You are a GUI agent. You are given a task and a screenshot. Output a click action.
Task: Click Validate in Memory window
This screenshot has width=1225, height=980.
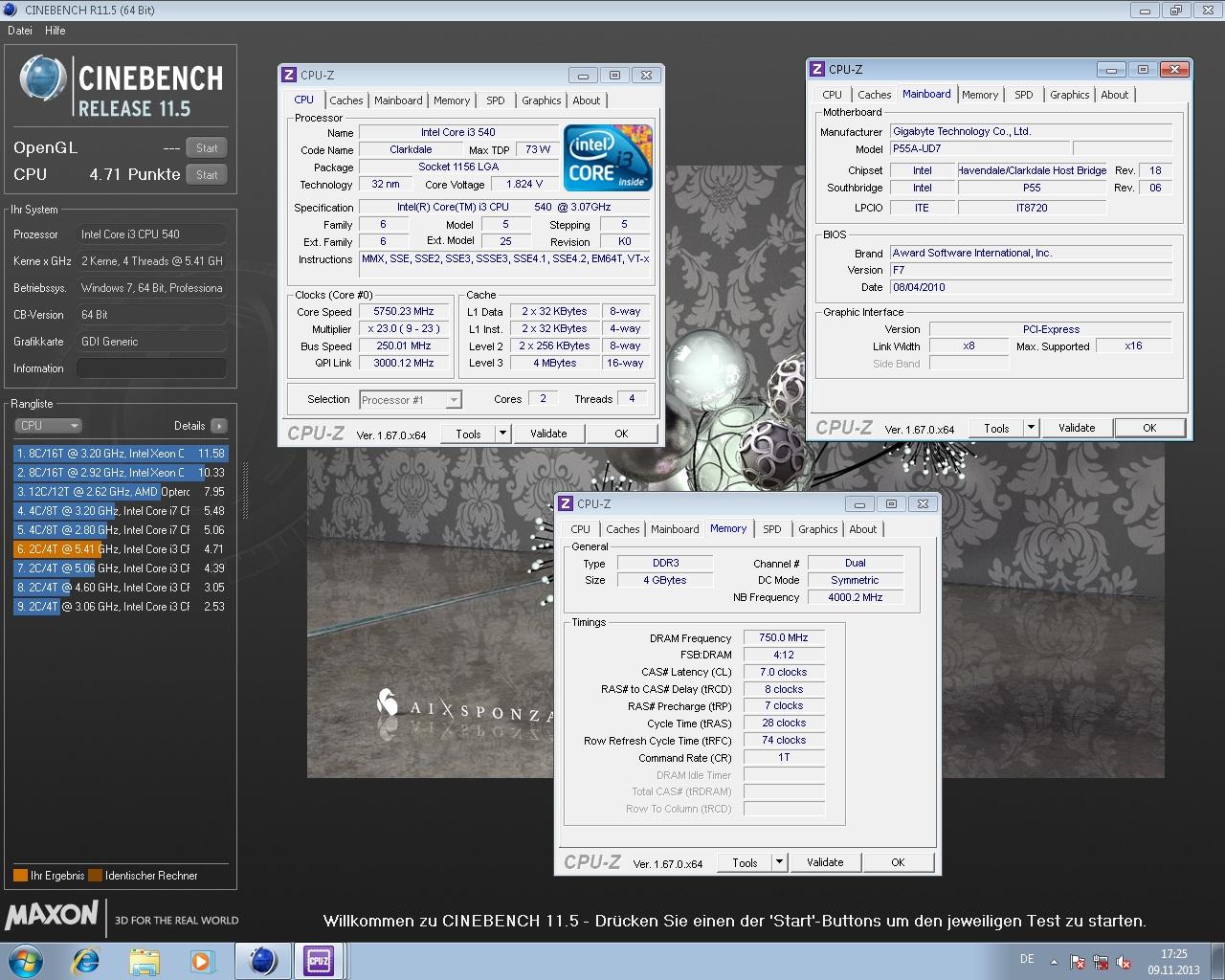(x=825, y=862)
